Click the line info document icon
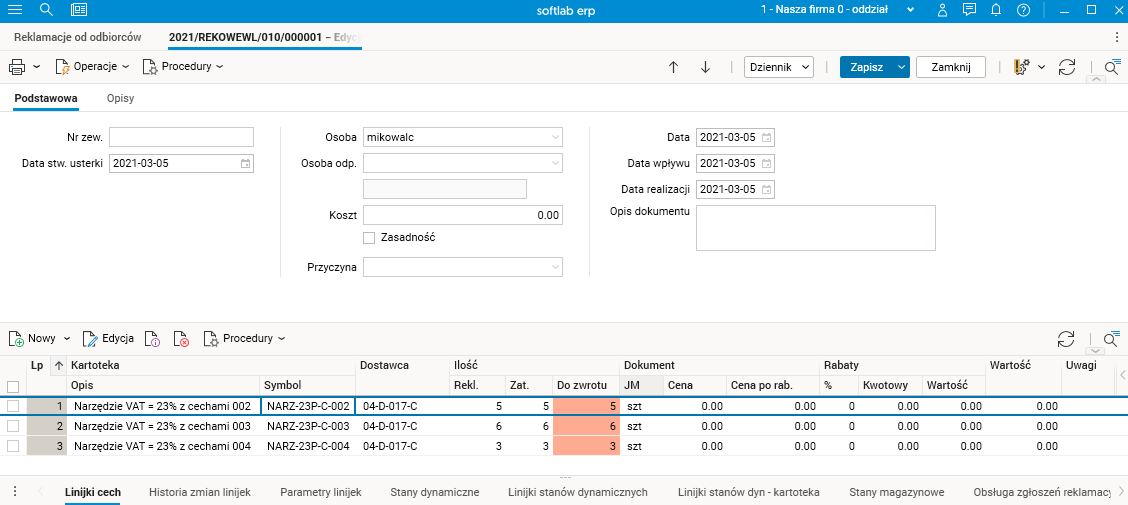Viewport: 1128px width, 505px height. point(152,339)
